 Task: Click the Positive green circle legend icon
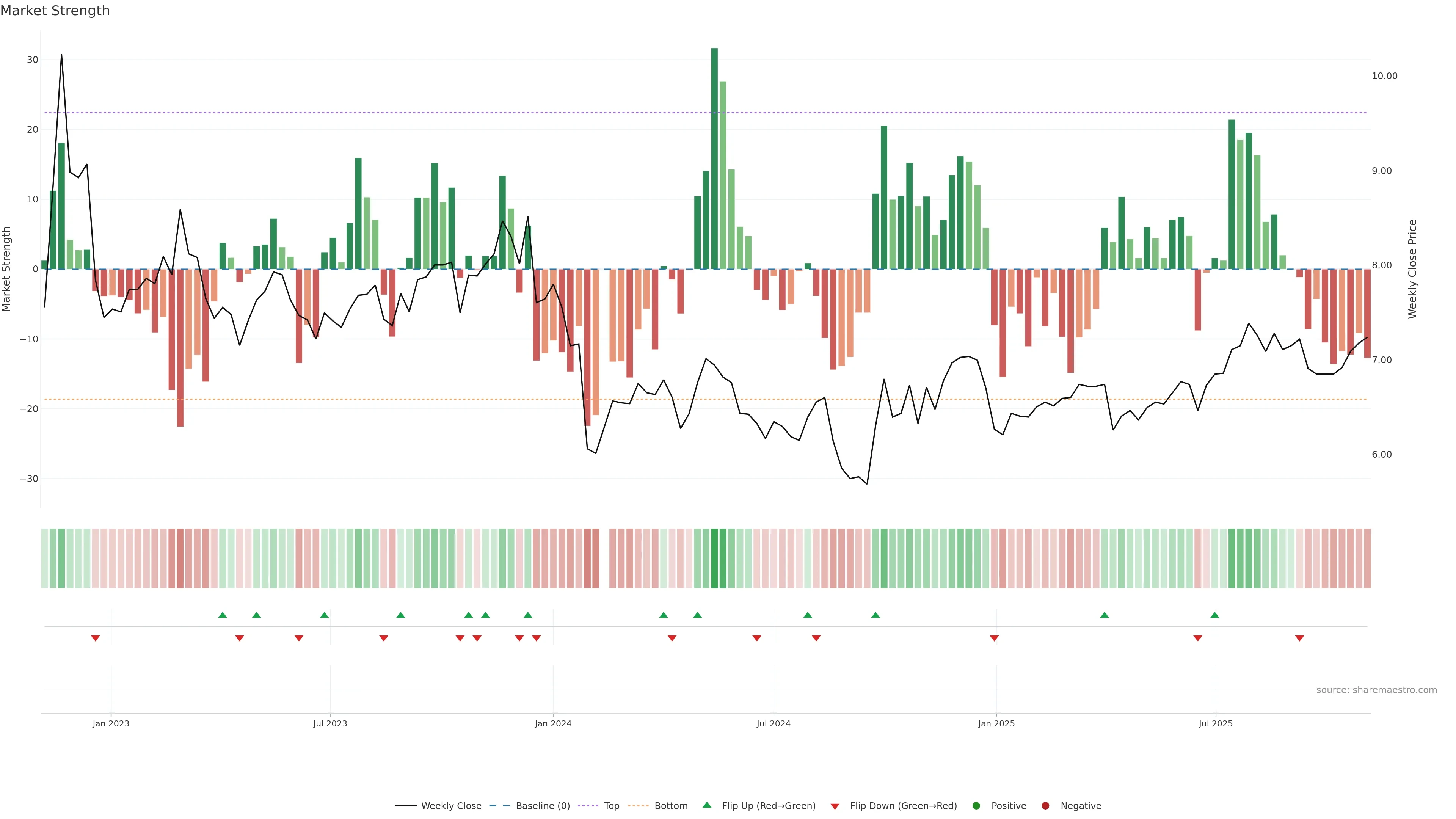click(976, 805)
